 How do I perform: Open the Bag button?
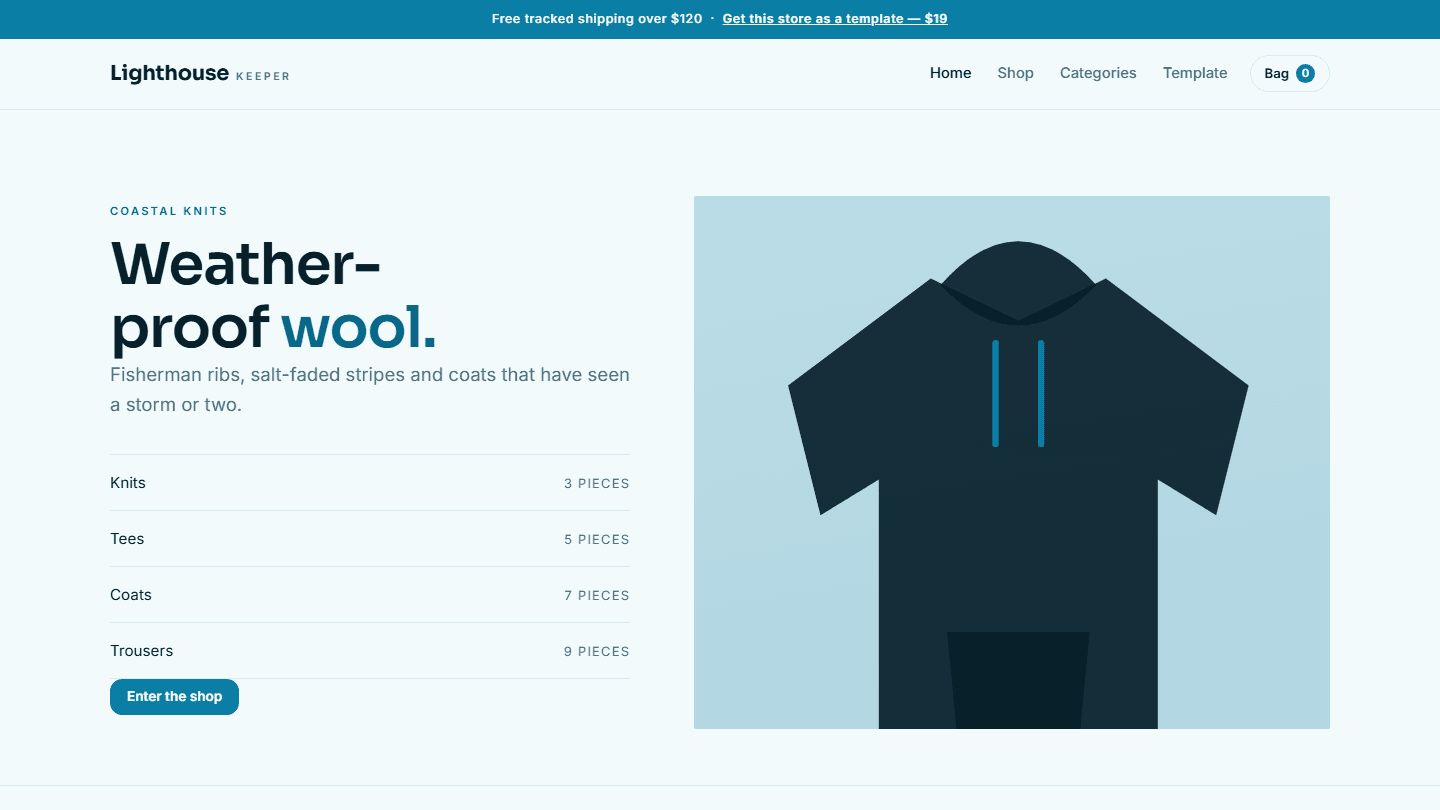[1289, 73]
